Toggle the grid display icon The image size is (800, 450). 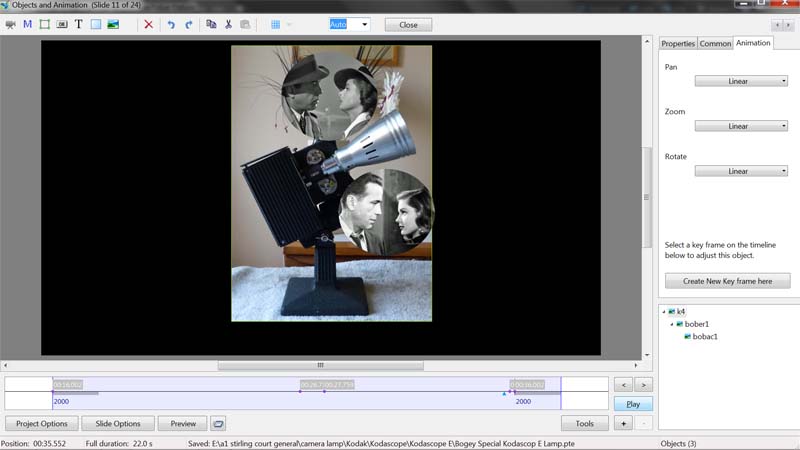coord(276,24)
